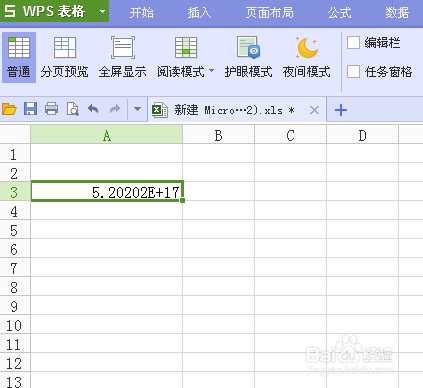Screen dimensions: 423x388
Task: Open the 插入 (Insert) ribbon tab
Action: tap(199, 13)
